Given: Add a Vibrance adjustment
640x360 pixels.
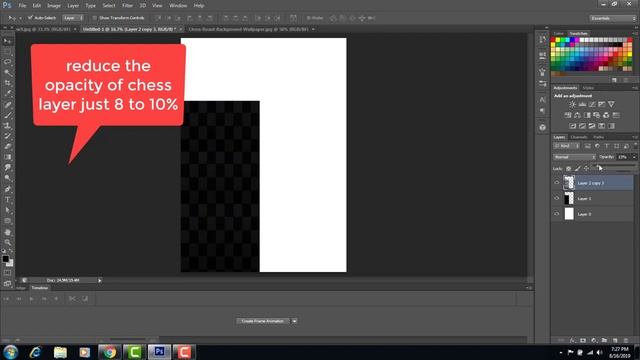Looking at the screenshot, I should coord(611,104).
